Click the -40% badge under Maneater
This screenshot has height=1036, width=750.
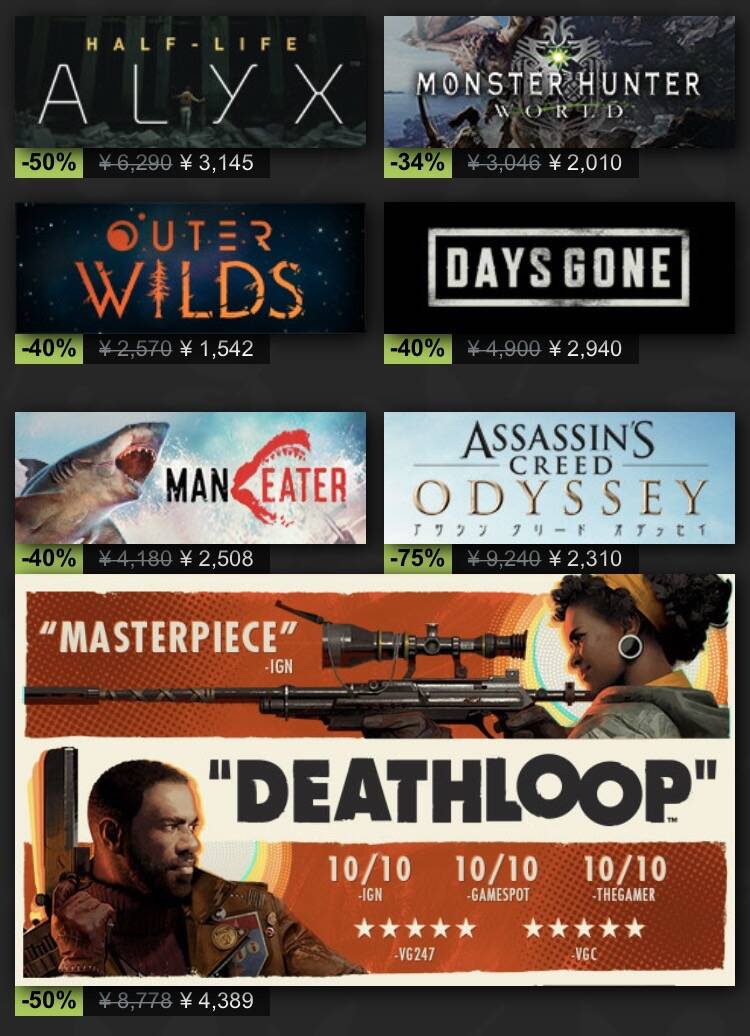coord(49,559)
